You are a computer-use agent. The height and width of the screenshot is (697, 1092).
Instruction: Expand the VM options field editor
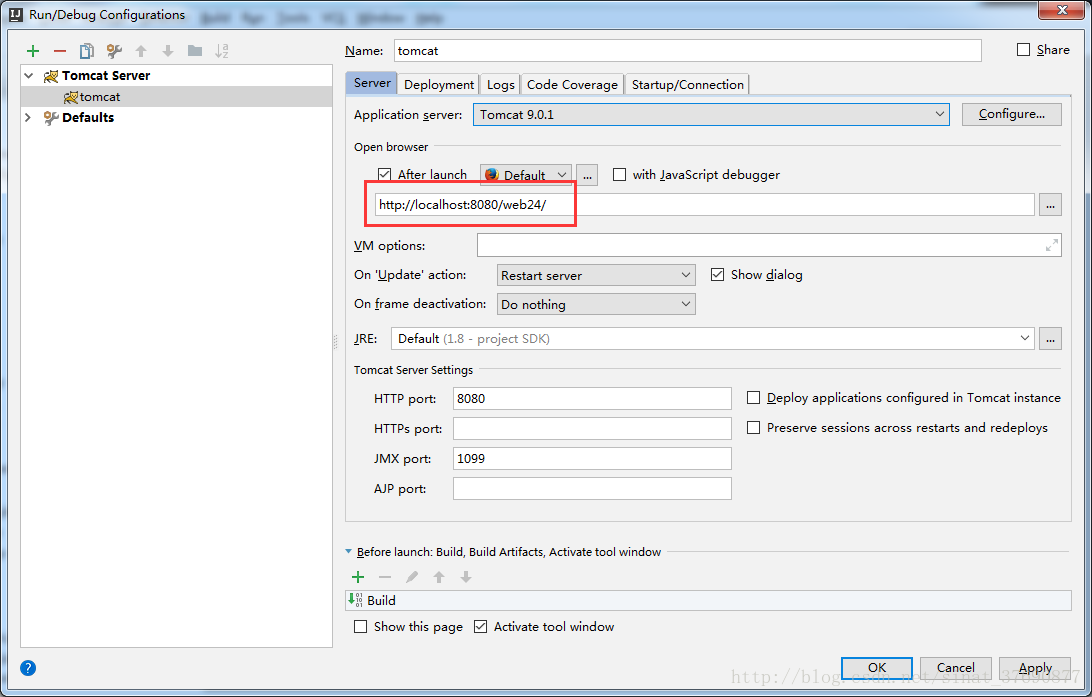click(x=1052, y=245)
